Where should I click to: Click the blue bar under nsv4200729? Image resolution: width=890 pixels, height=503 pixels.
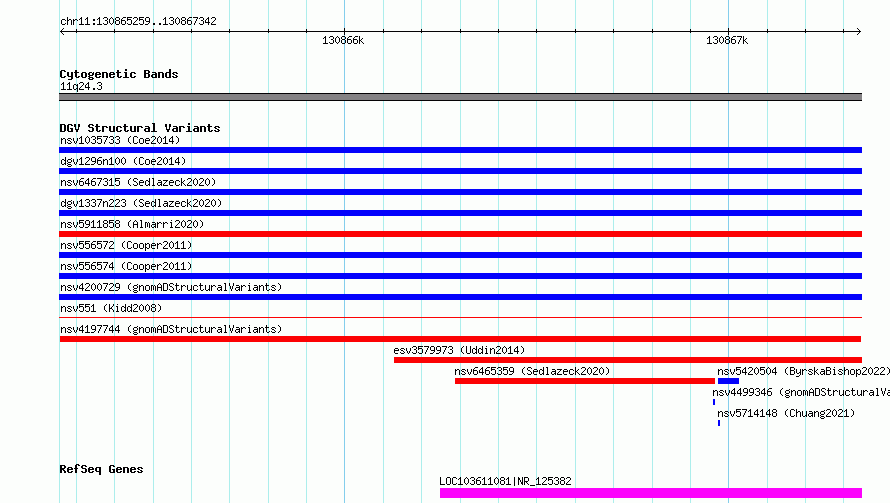460,297
